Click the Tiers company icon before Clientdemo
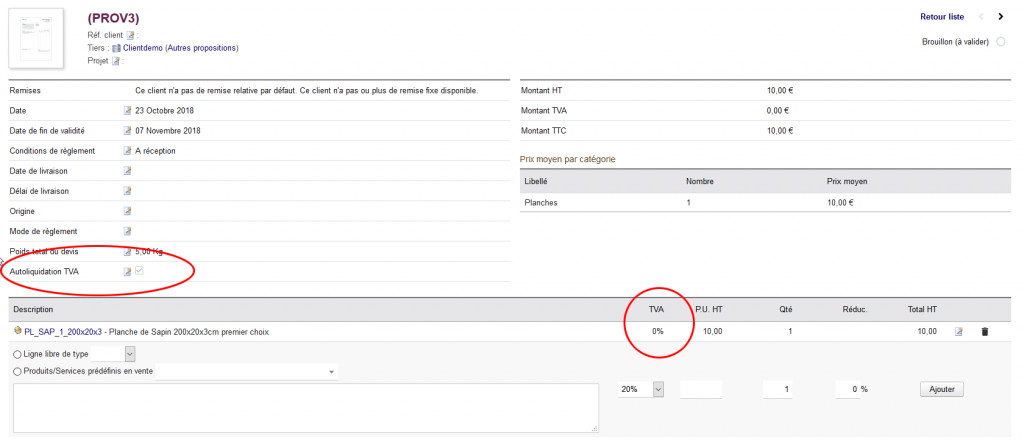The width and height of the screenshot is (1024, 442). coord(116,48)
